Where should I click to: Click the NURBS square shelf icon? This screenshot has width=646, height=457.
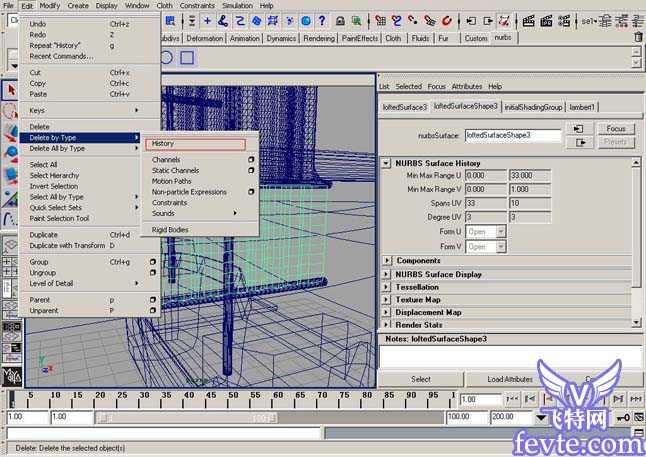187,58
